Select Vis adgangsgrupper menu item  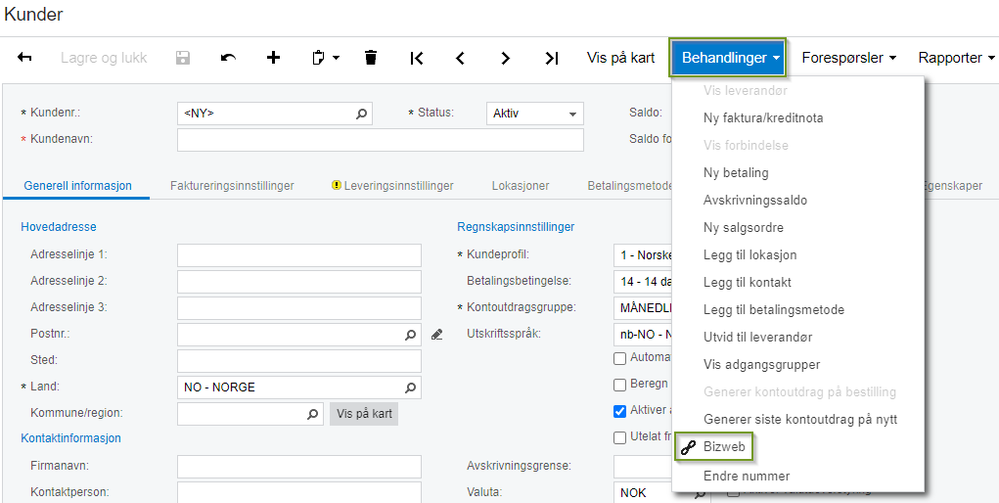(761, 365)
